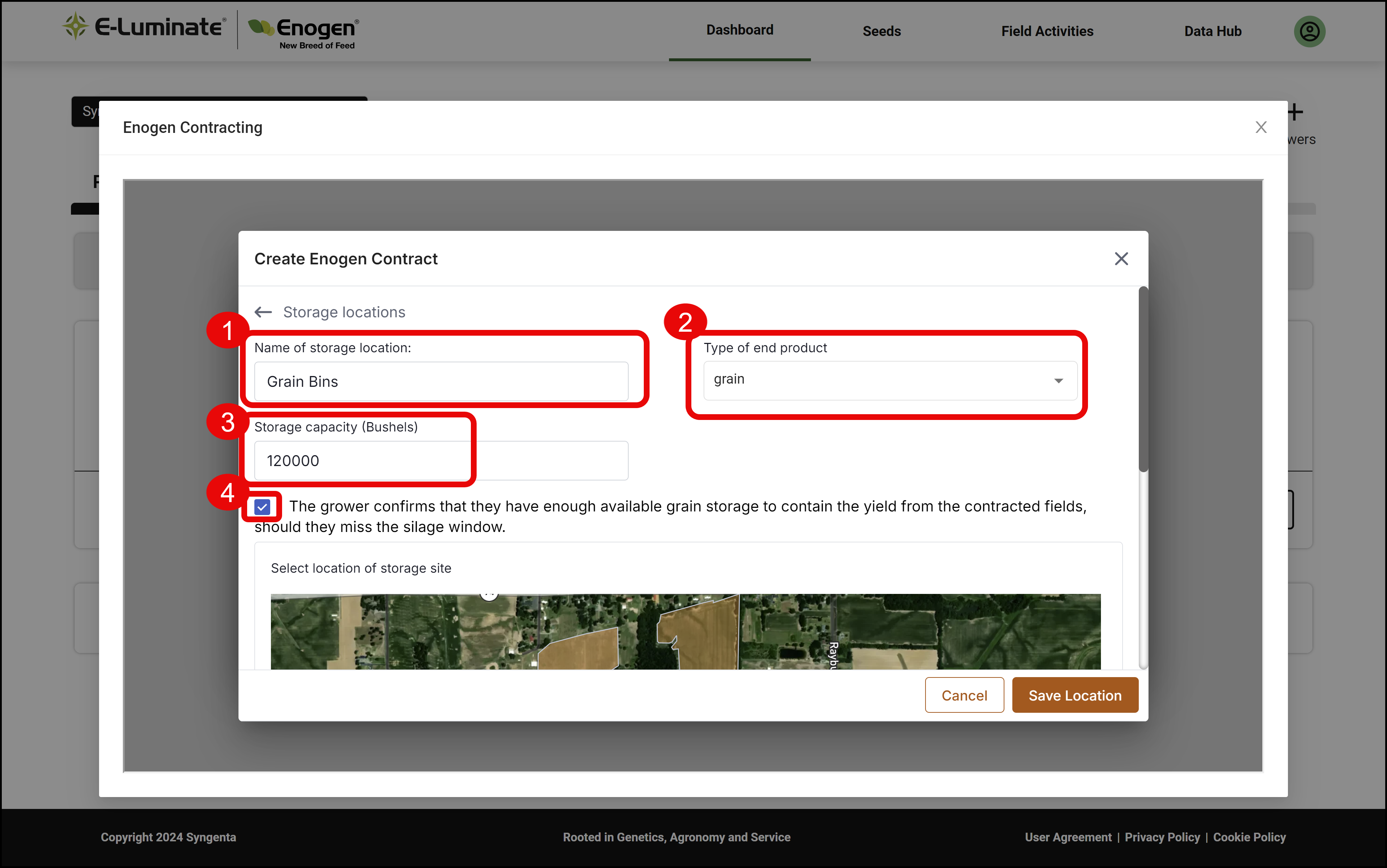Open the Privacy Policy link
Viewport: 1387px width, 868px height.
(1162, 837)
